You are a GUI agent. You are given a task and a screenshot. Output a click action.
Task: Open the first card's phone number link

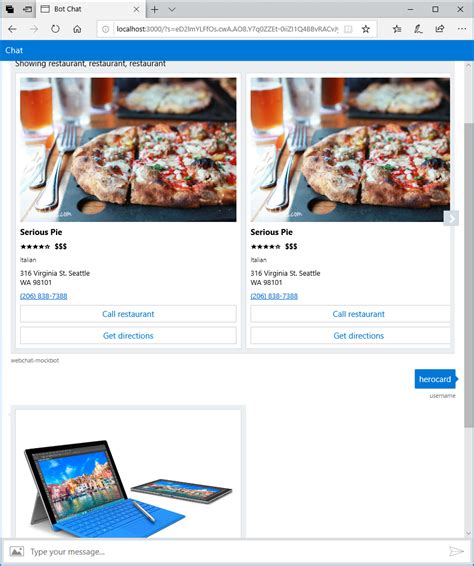tap(44, 296)
